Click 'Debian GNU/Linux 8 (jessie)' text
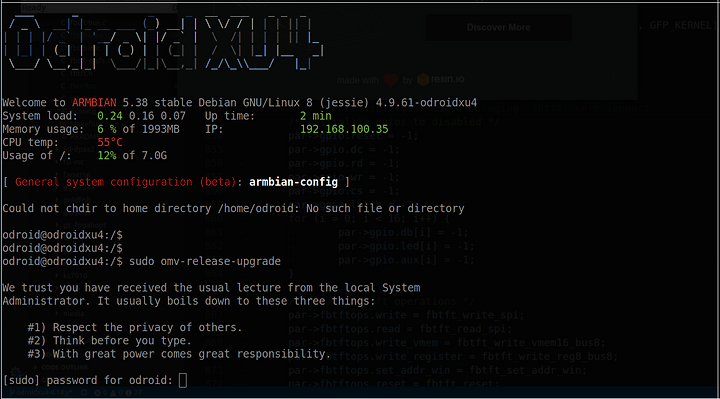The image size is (720, 399). tap(284, 103)
